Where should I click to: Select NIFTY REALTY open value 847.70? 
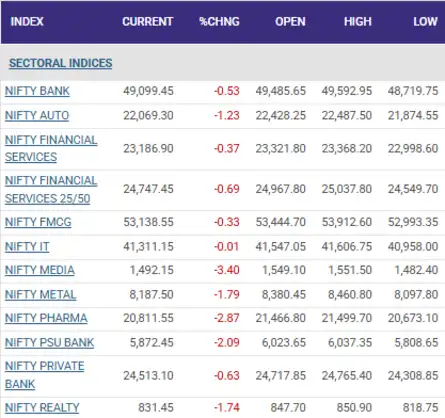(288, 408)
